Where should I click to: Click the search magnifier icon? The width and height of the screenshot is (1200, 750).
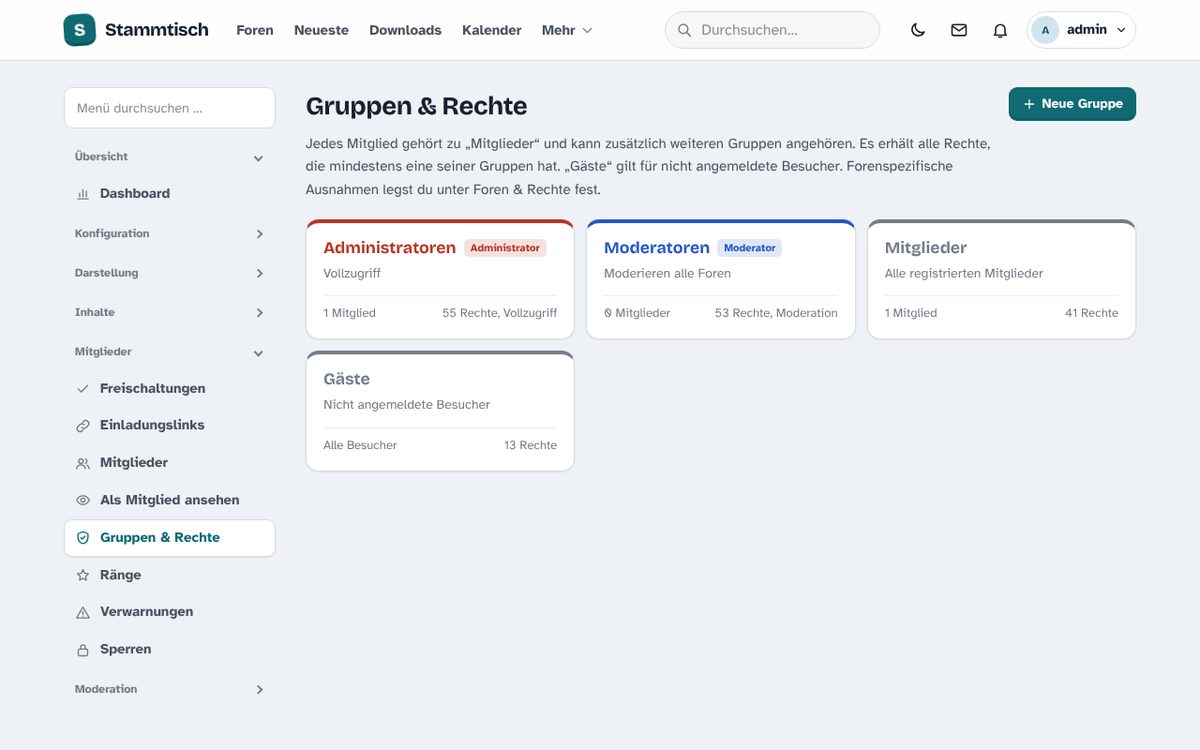point(685,30)
